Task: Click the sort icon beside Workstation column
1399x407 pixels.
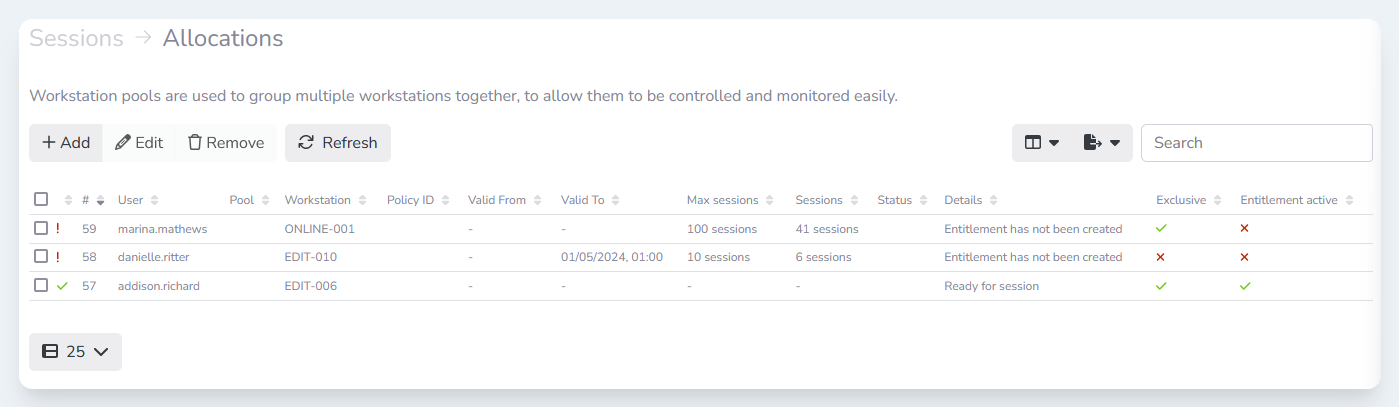Action: pos(362,200)
